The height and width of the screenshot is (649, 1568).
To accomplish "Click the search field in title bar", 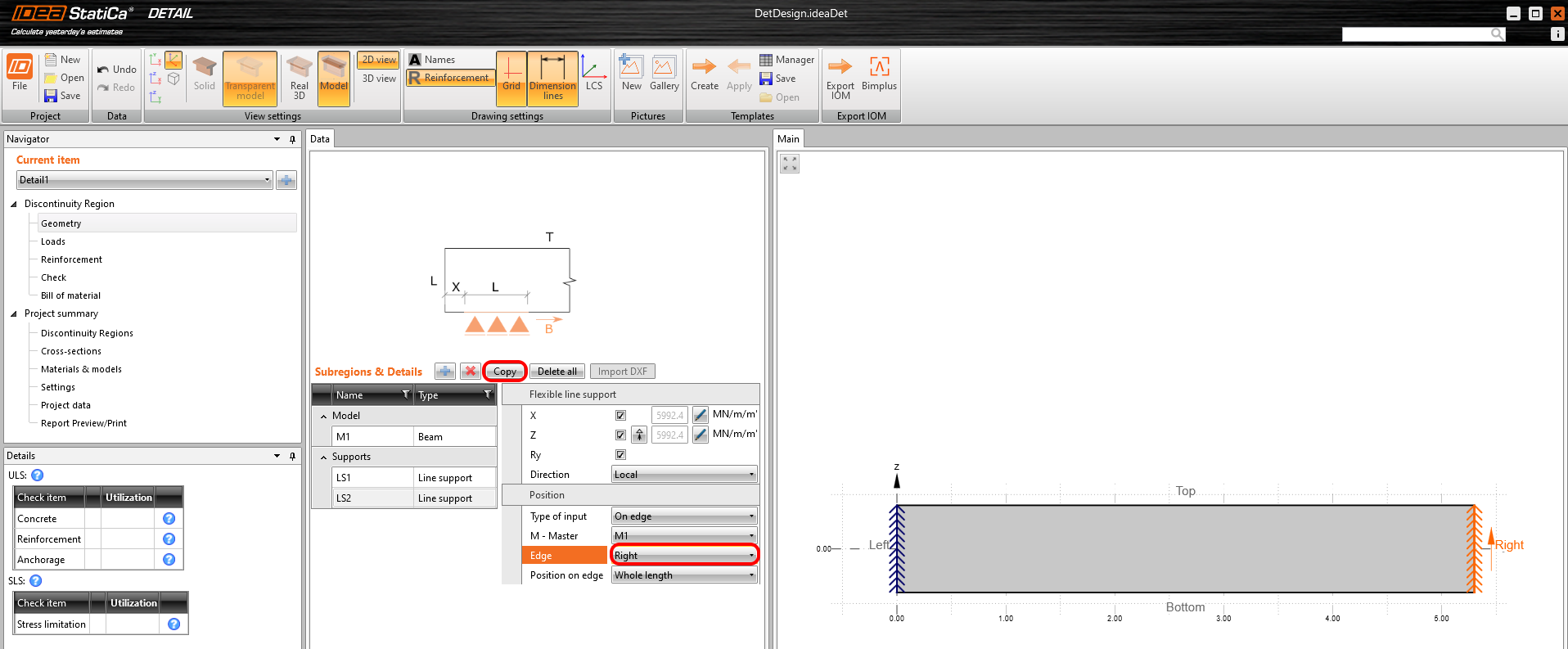I will pos(1416,34).
